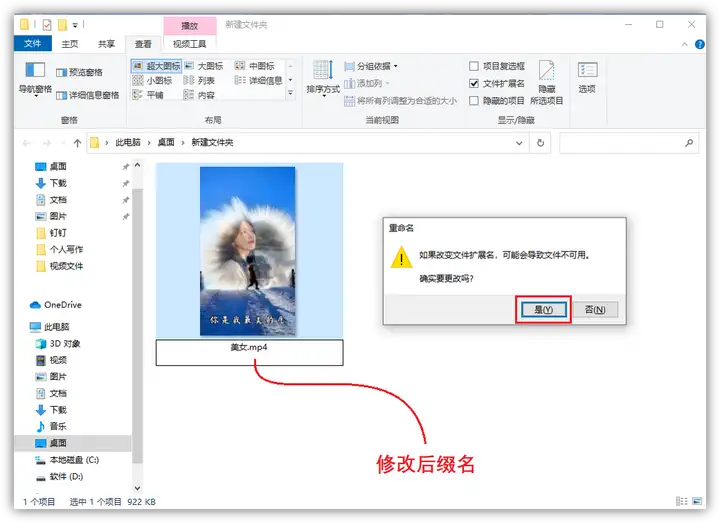720x523 pixels.
Task: Click the 导航窗格 navigation pane icon
Action: (35, 73)
